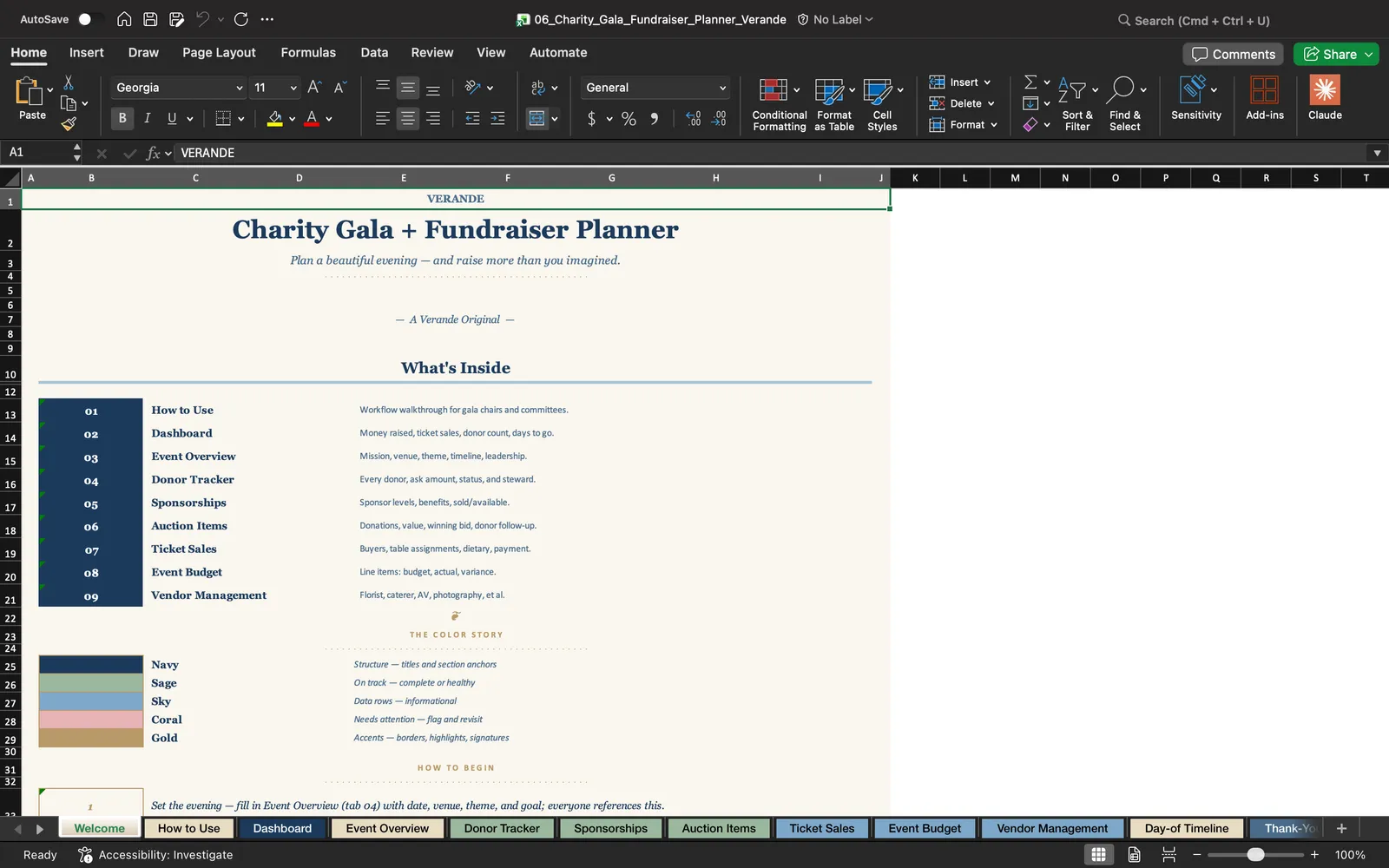Viewport: 1389px width, 868px height.
Task: Apply italic formatting
Action: click(147, 118)
